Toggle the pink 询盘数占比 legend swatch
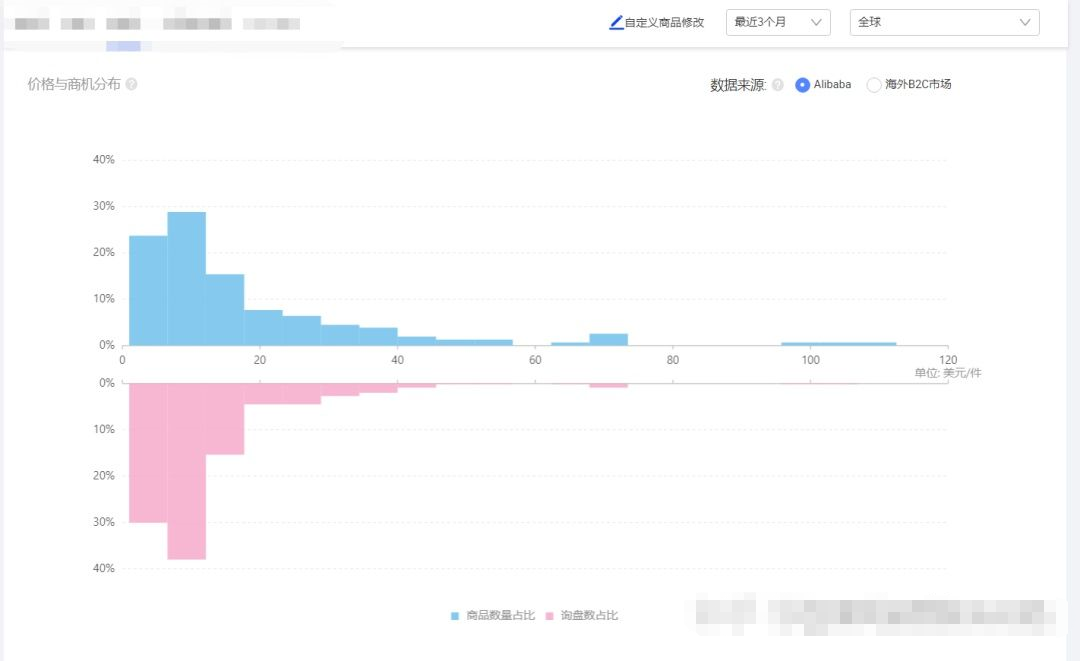Image resolution: width=1080 pixels, height=661 pixels. tap(550, 616)
